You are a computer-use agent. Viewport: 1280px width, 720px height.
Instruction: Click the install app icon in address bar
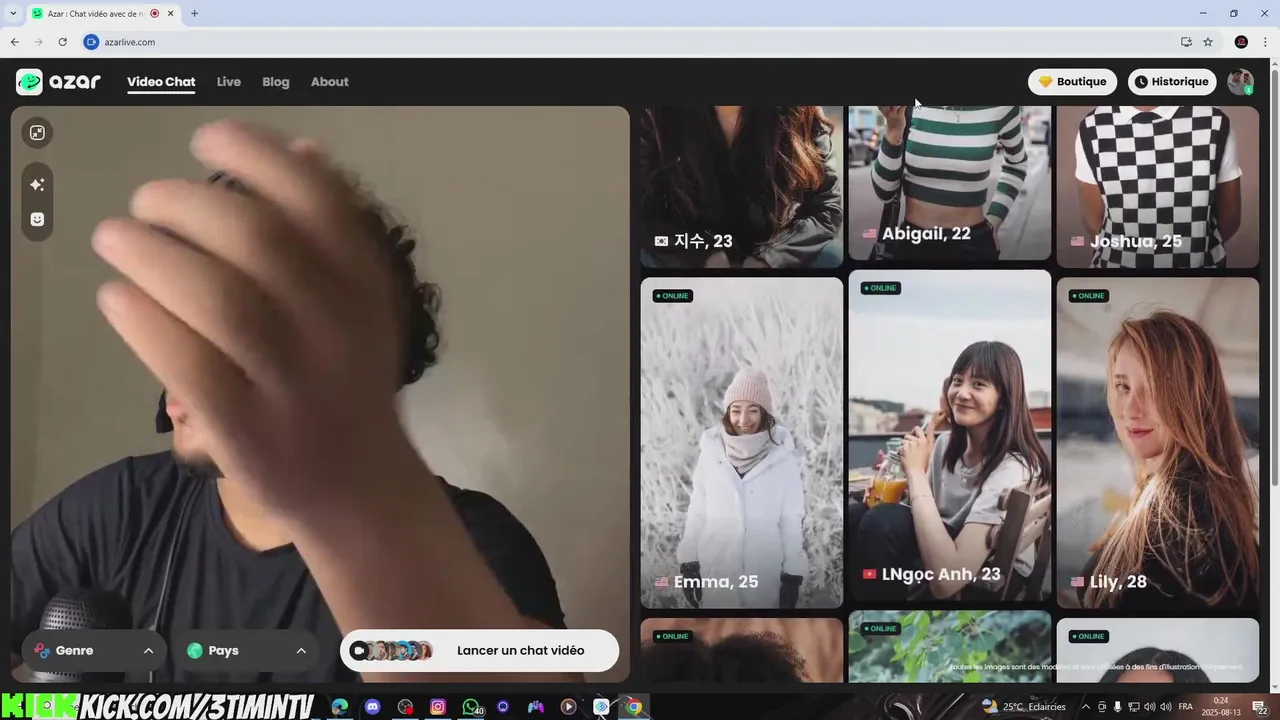click(1186, 42)
